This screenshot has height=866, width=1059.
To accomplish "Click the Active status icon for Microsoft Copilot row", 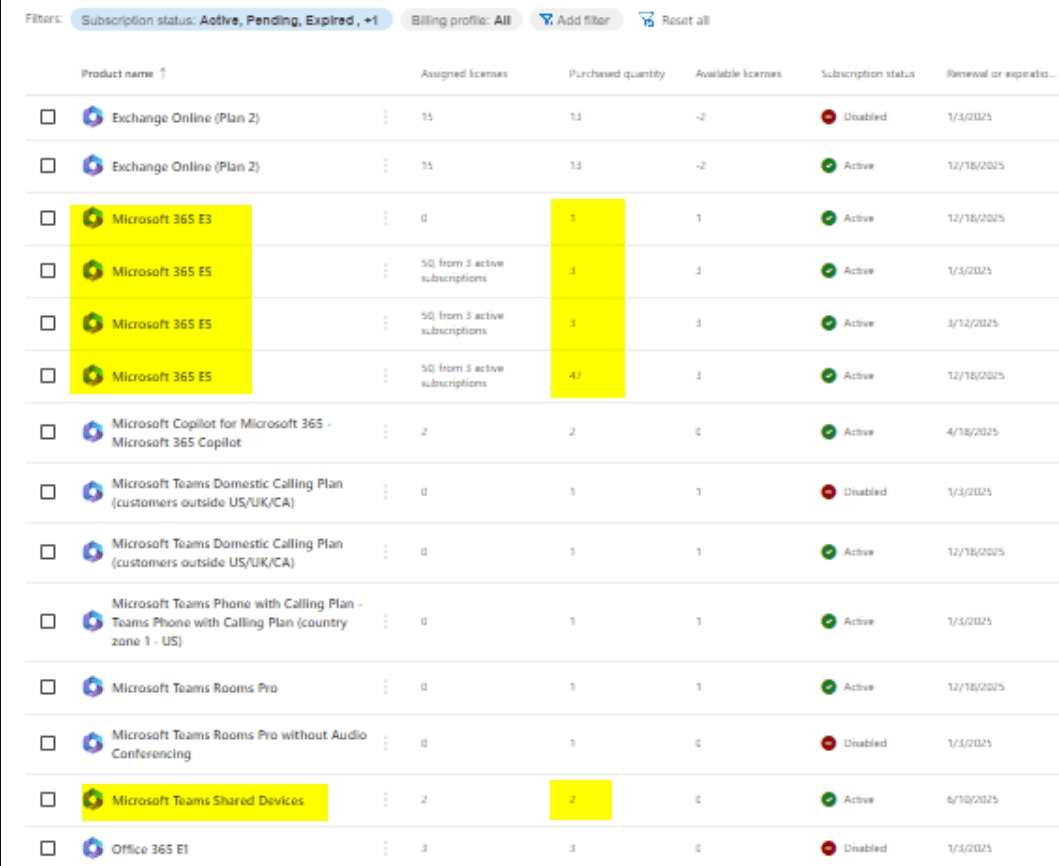I will pyautogui.click(x=829, y=432).
